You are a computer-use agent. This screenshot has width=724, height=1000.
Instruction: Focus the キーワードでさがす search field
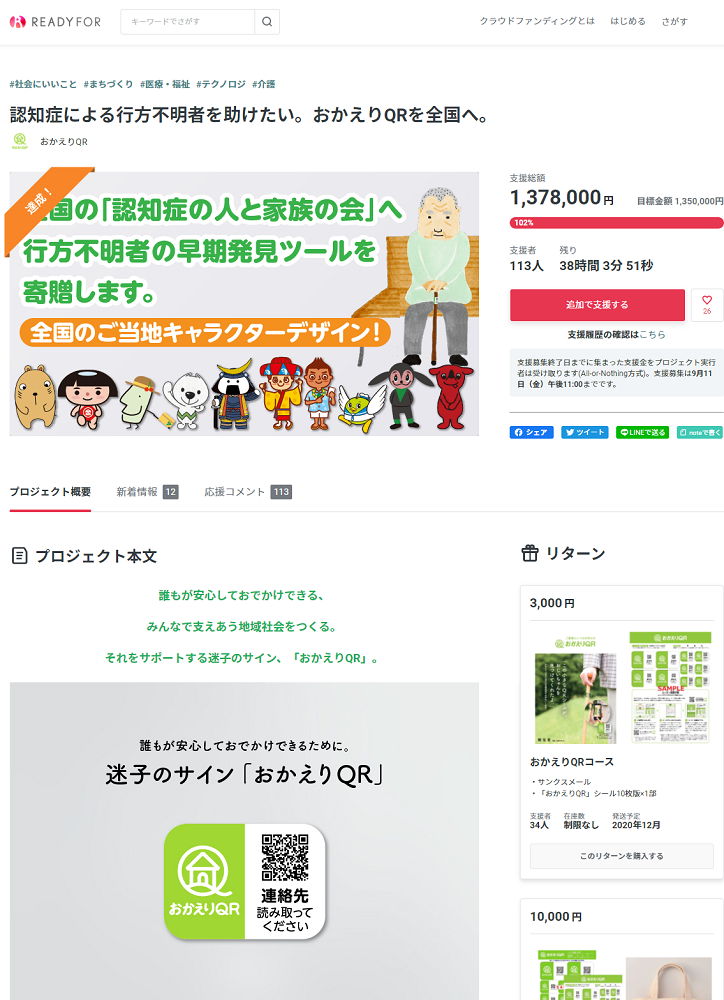188,22
